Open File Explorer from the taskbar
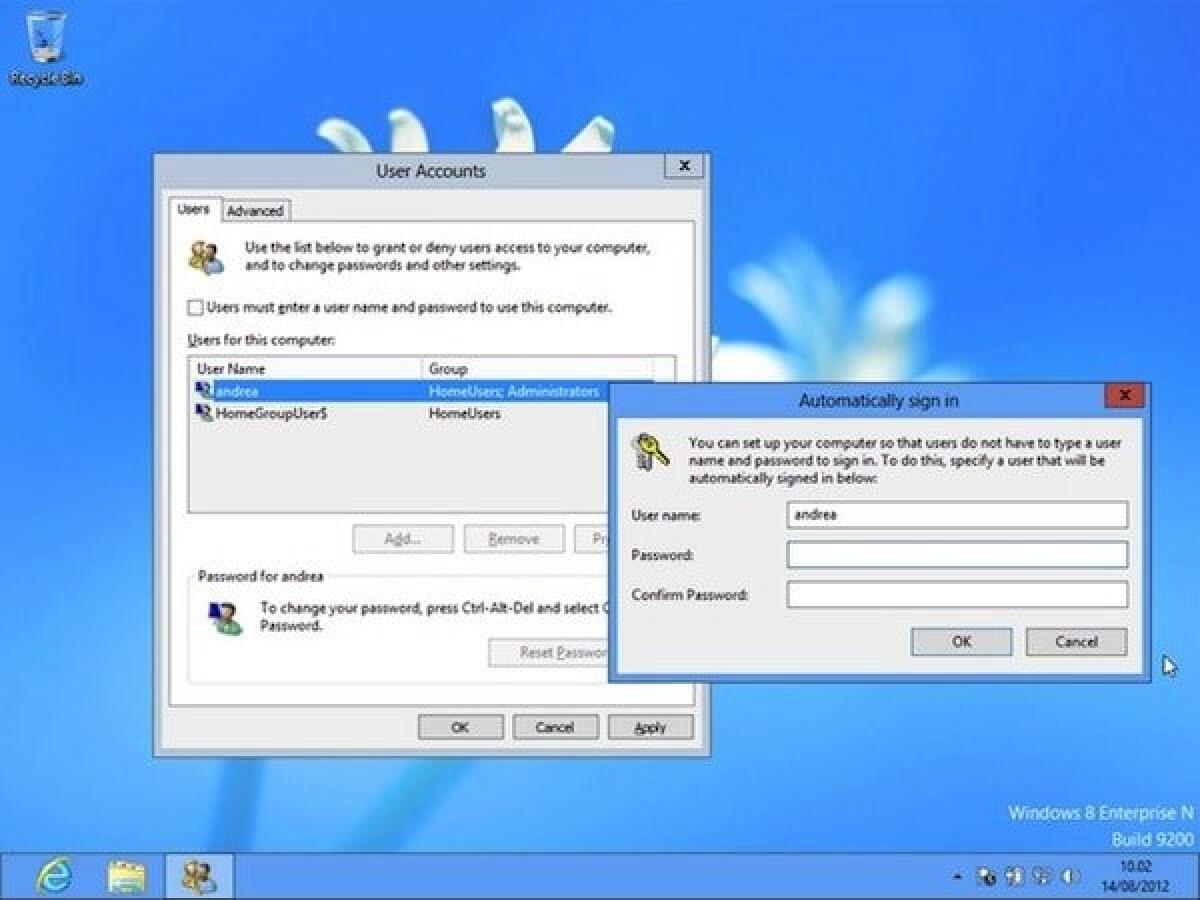1200x900 pixels. coord(127,873)
